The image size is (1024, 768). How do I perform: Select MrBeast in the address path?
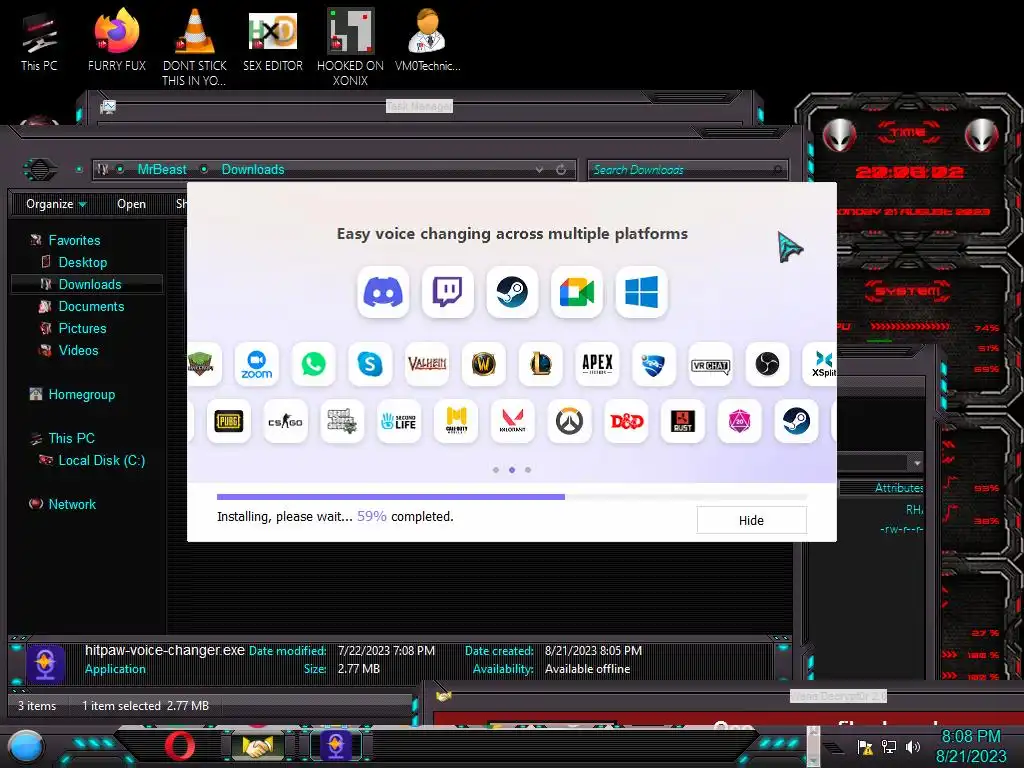point(162,169)
